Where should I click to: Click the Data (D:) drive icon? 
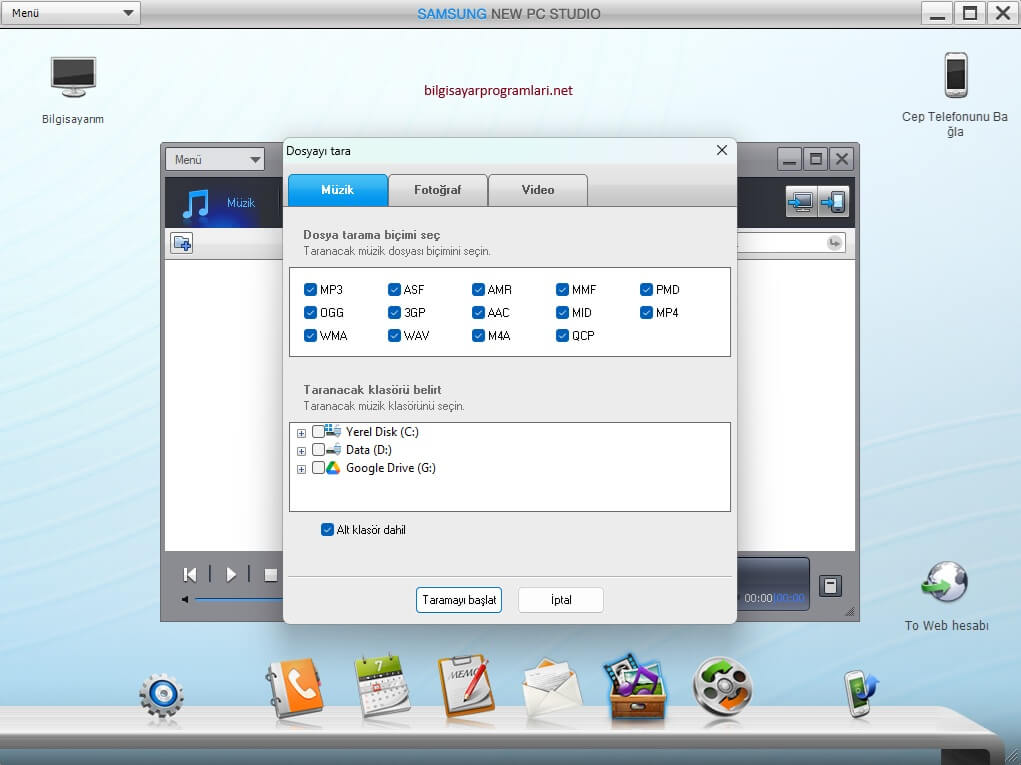tap(333, 449)
